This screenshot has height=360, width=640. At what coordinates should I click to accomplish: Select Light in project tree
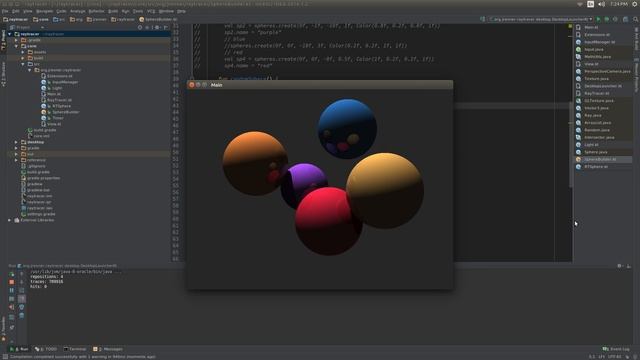(x=52, y=88)
